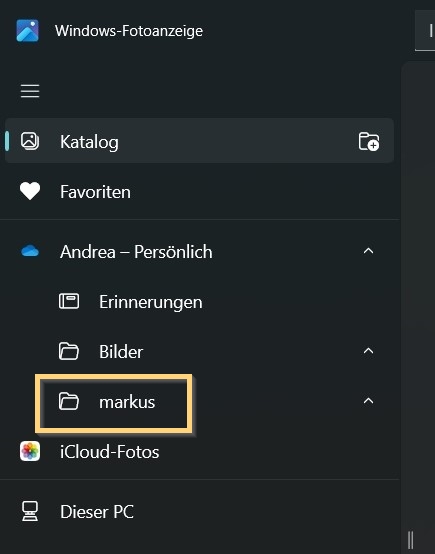
Task: Click the add folder icon next to Katalog
Action: pyautogui.click(x=369, y=141)
